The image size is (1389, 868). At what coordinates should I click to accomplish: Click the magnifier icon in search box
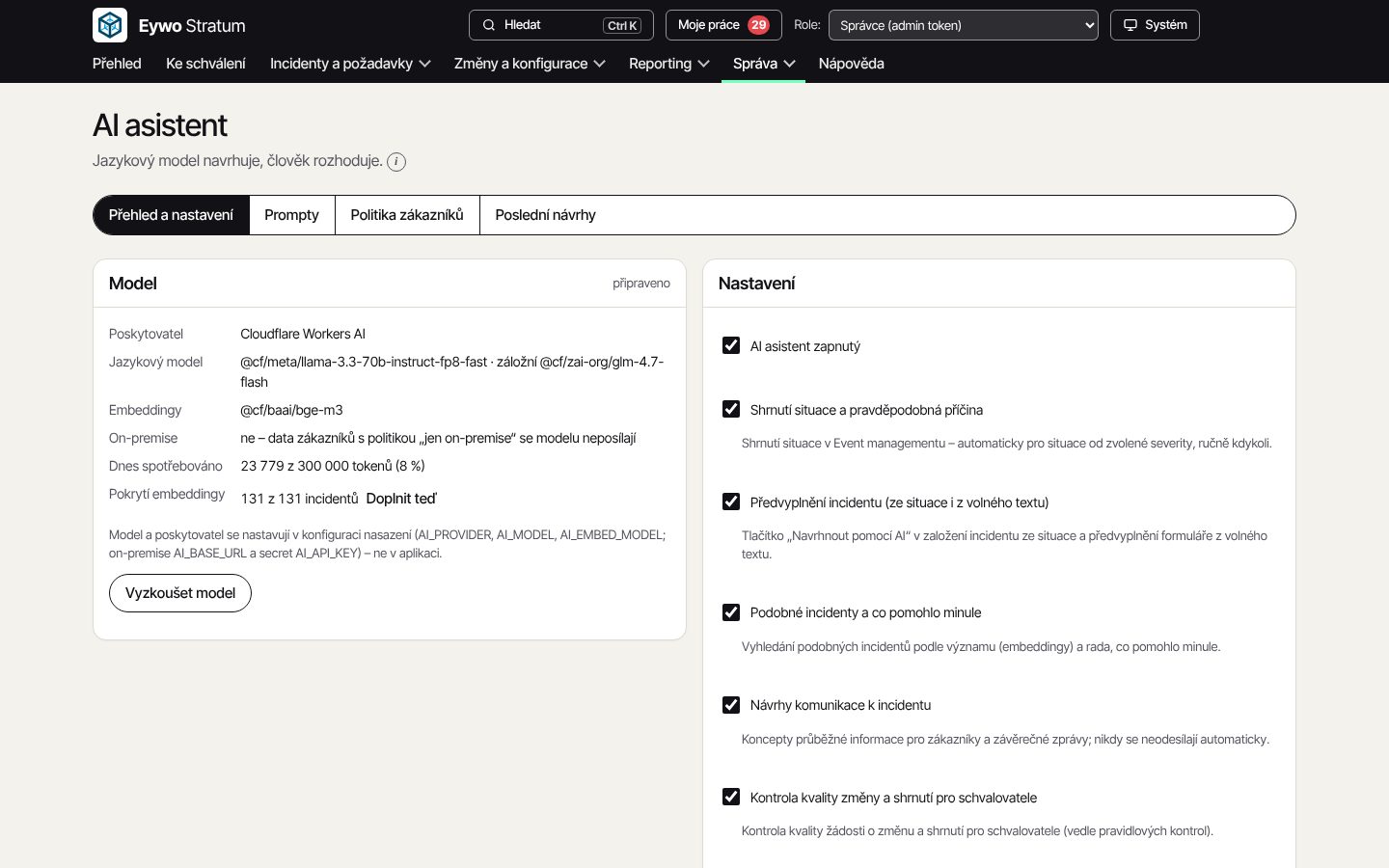pyautogui.click(x=489, y=25)
